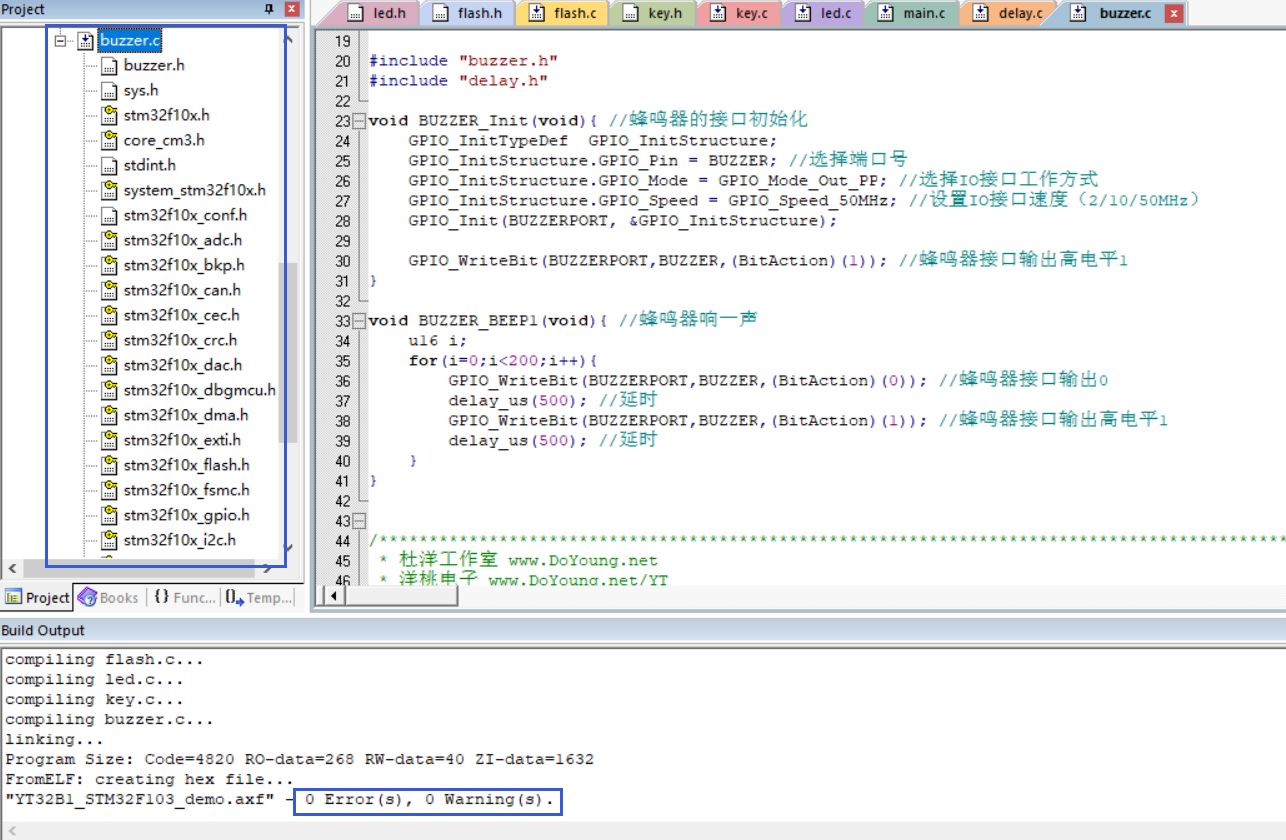Screen dimensions: 1286x840
Task: Click the #include "buzzer.h" line
Action: point(463,61)
